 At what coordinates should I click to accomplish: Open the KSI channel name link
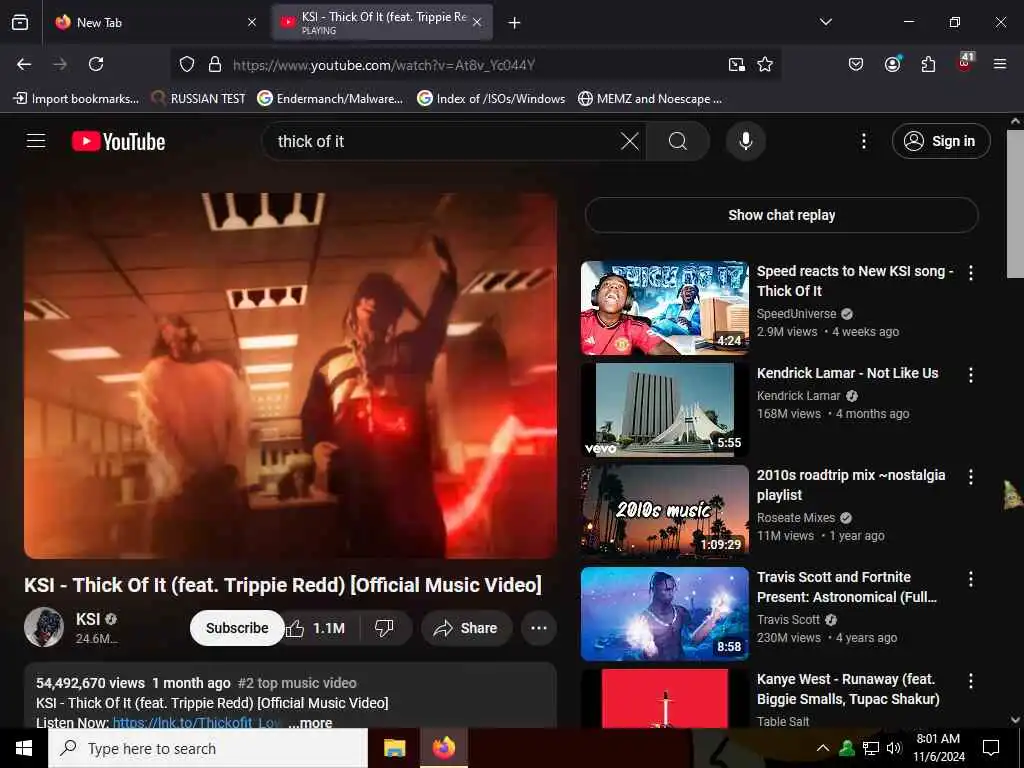(88, 619)
